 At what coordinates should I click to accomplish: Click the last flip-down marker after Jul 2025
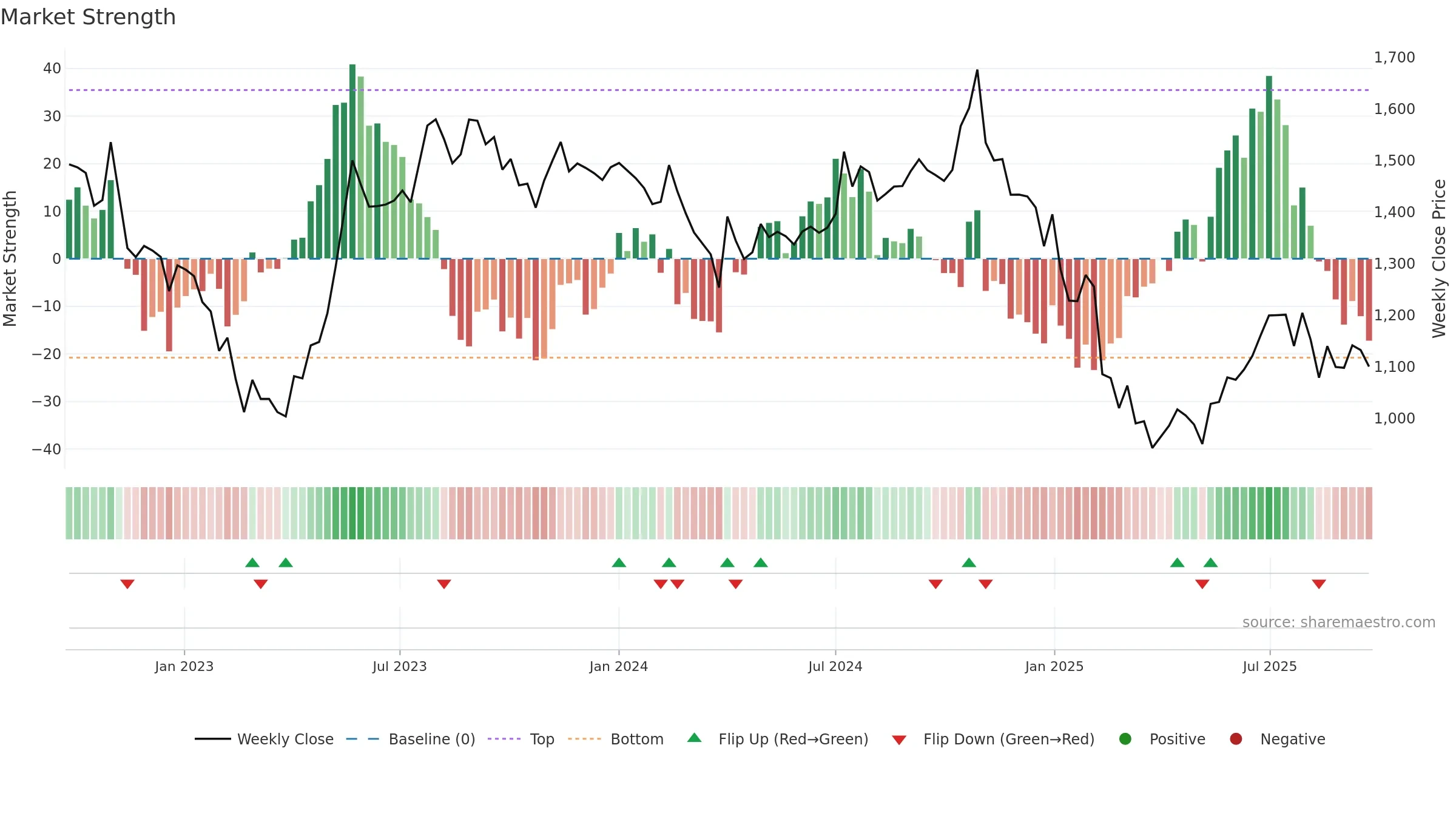pyautogui.click(x=1319, y=584)
